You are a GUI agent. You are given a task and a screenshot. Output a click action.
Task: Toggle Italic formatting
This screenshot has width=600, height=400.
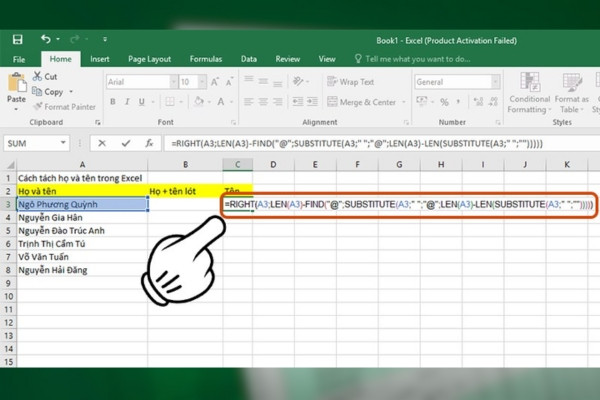[x=127, y=102]
